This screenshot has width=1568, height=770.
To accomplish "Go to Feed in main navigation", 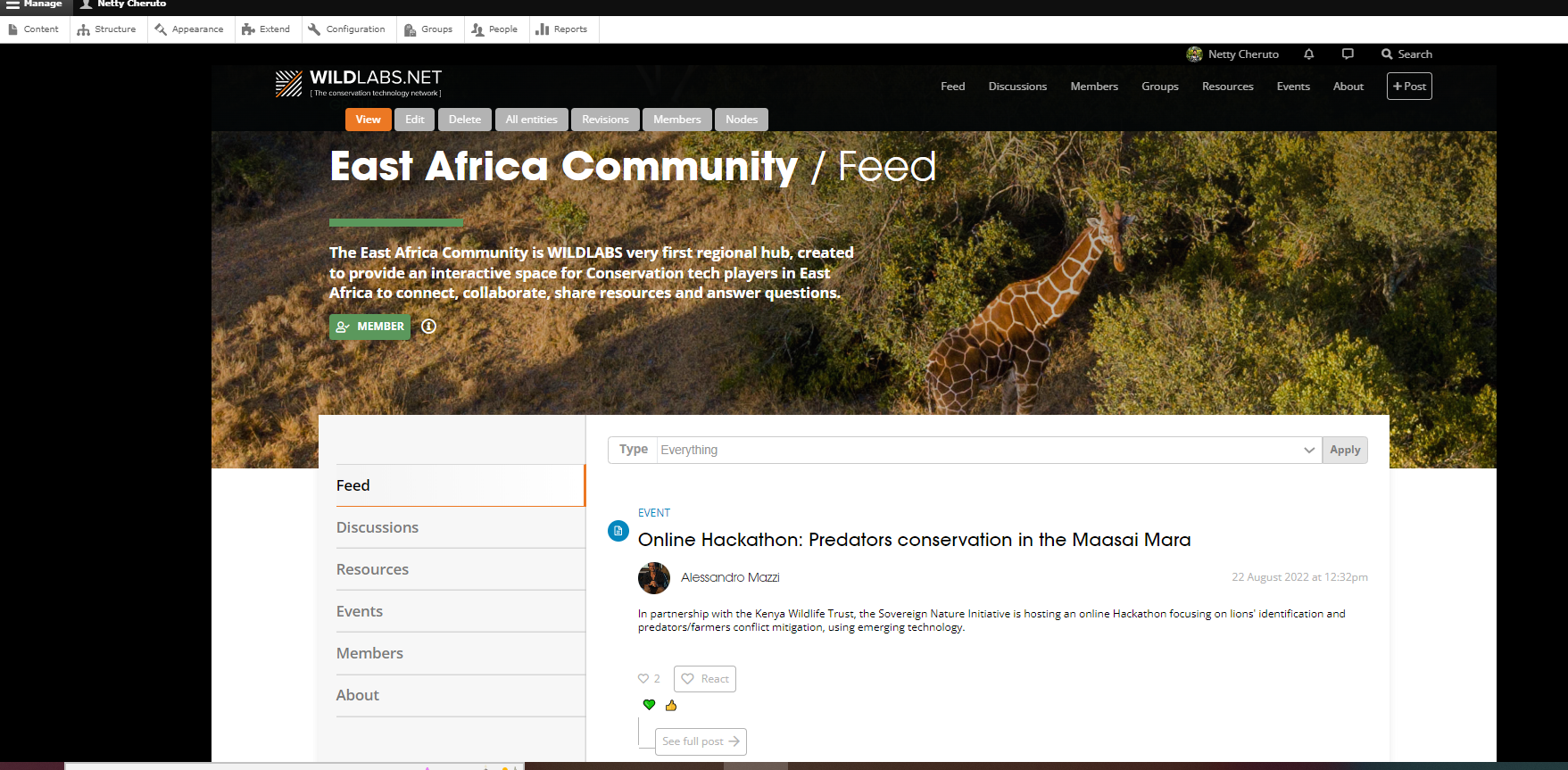I will click(x=952, y=87).
